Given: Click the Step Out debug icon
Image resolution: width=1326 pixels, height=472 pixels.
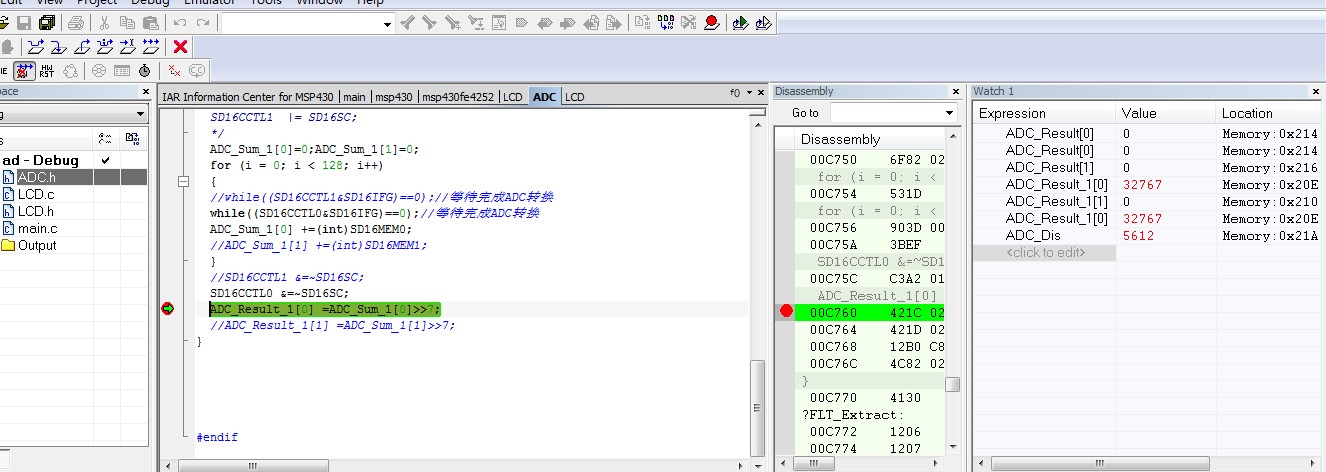Looking at the screenshot, I should (x=82, y=46).
